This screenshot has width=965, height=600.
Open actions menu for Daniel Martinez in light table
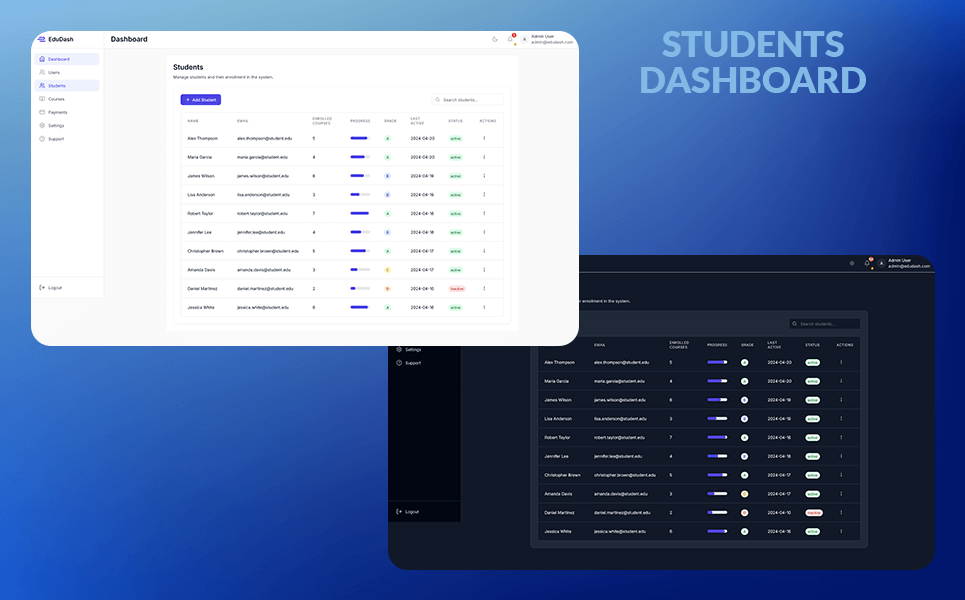484,288
